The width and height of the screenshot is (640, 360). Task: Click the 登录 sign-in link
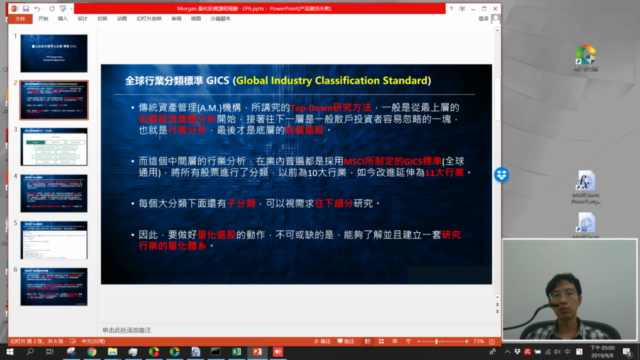[483, 19]
